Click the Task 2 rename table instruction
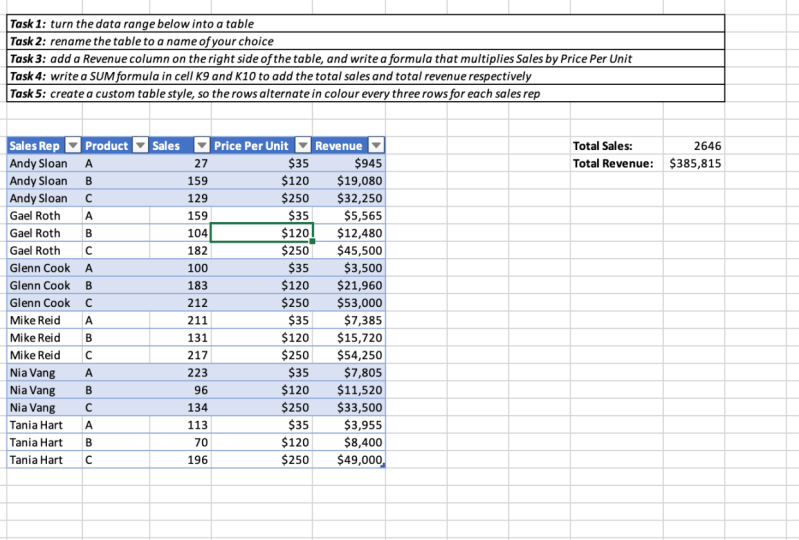799x540 pixels. pyautogui.click(x=365, y=41)
